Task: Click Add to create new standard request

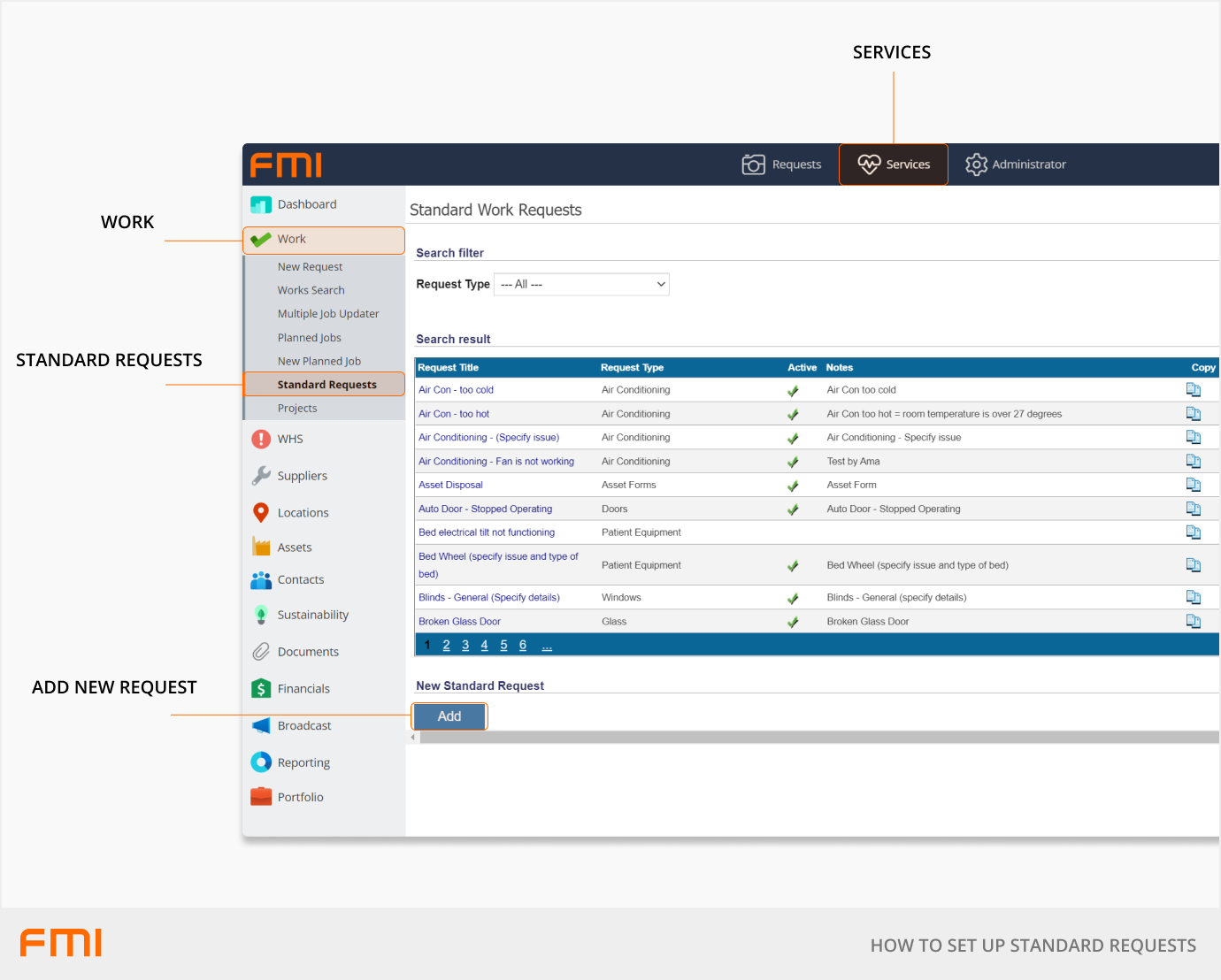Action: click(x=449, y=716)
